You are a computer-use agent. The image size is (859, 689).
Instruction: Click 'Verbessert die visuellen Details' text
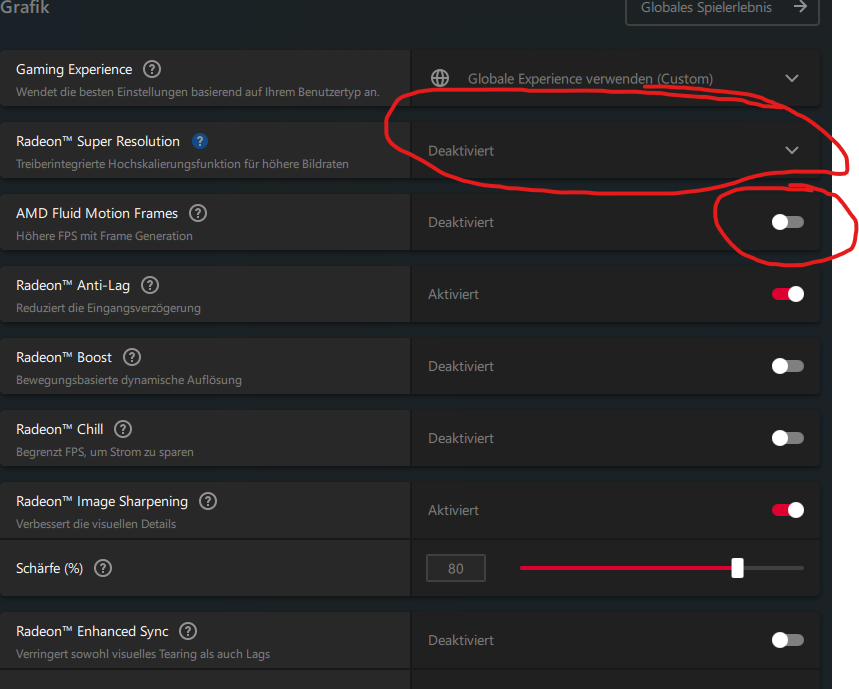[x=96, y=524]
